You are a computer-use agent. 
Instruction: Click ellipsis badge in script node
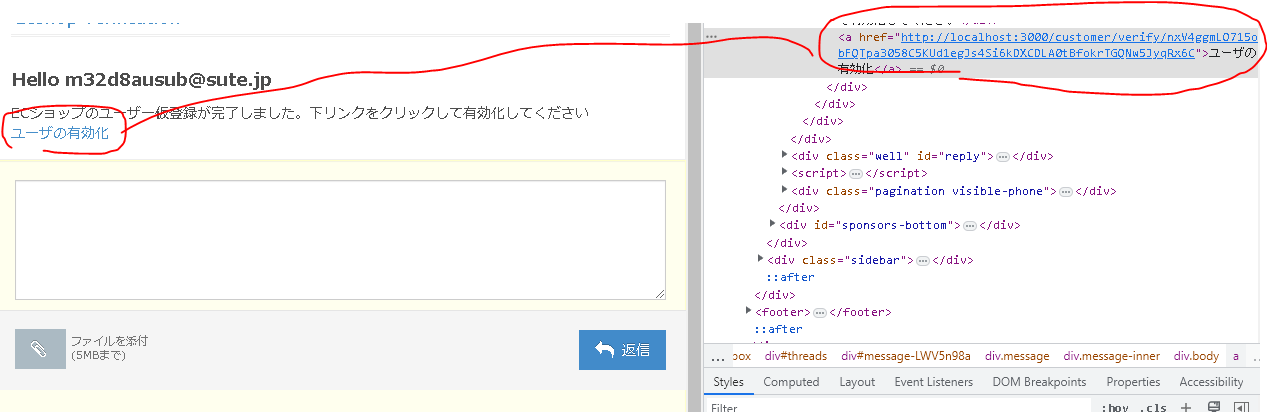coord(855,174)
